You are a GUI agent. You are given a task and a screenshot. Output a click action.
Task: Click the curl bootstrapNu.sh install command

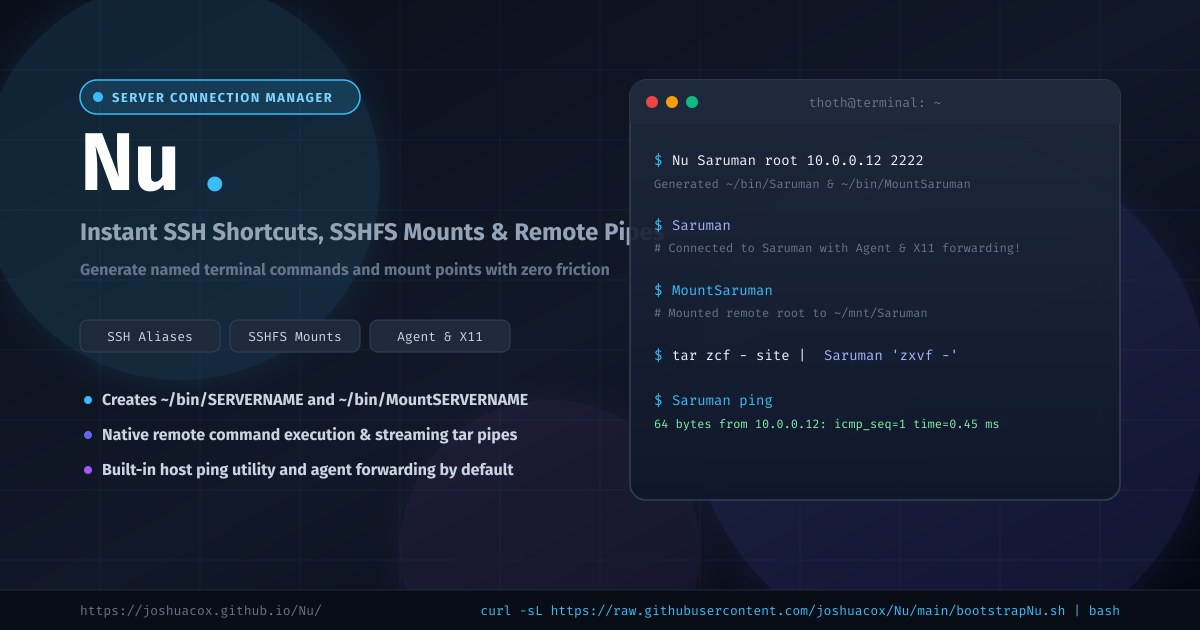[x=800, y=610]
